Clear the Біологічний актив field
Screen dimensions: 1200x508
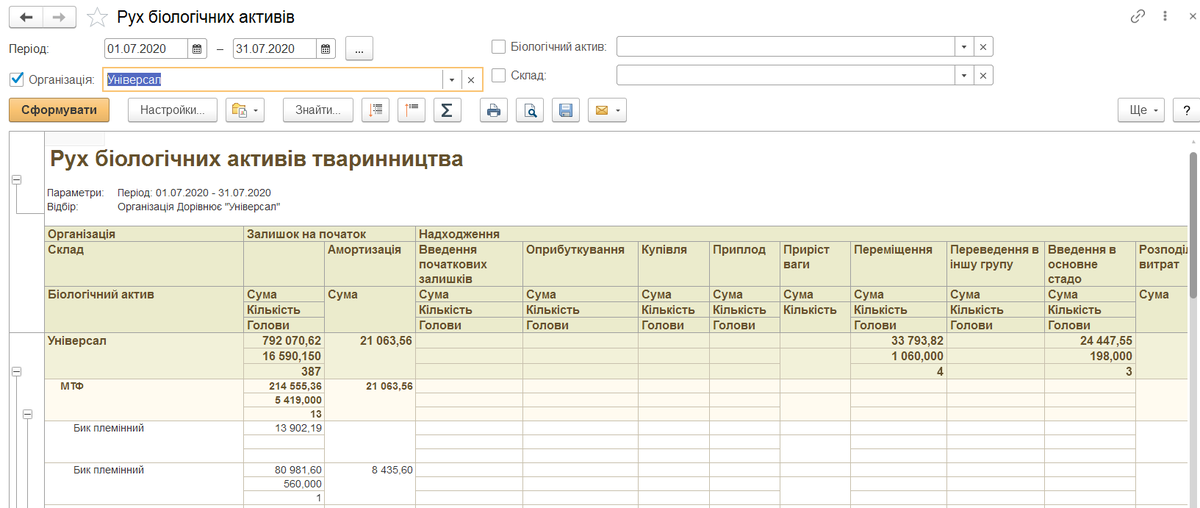tap(984, 47)
